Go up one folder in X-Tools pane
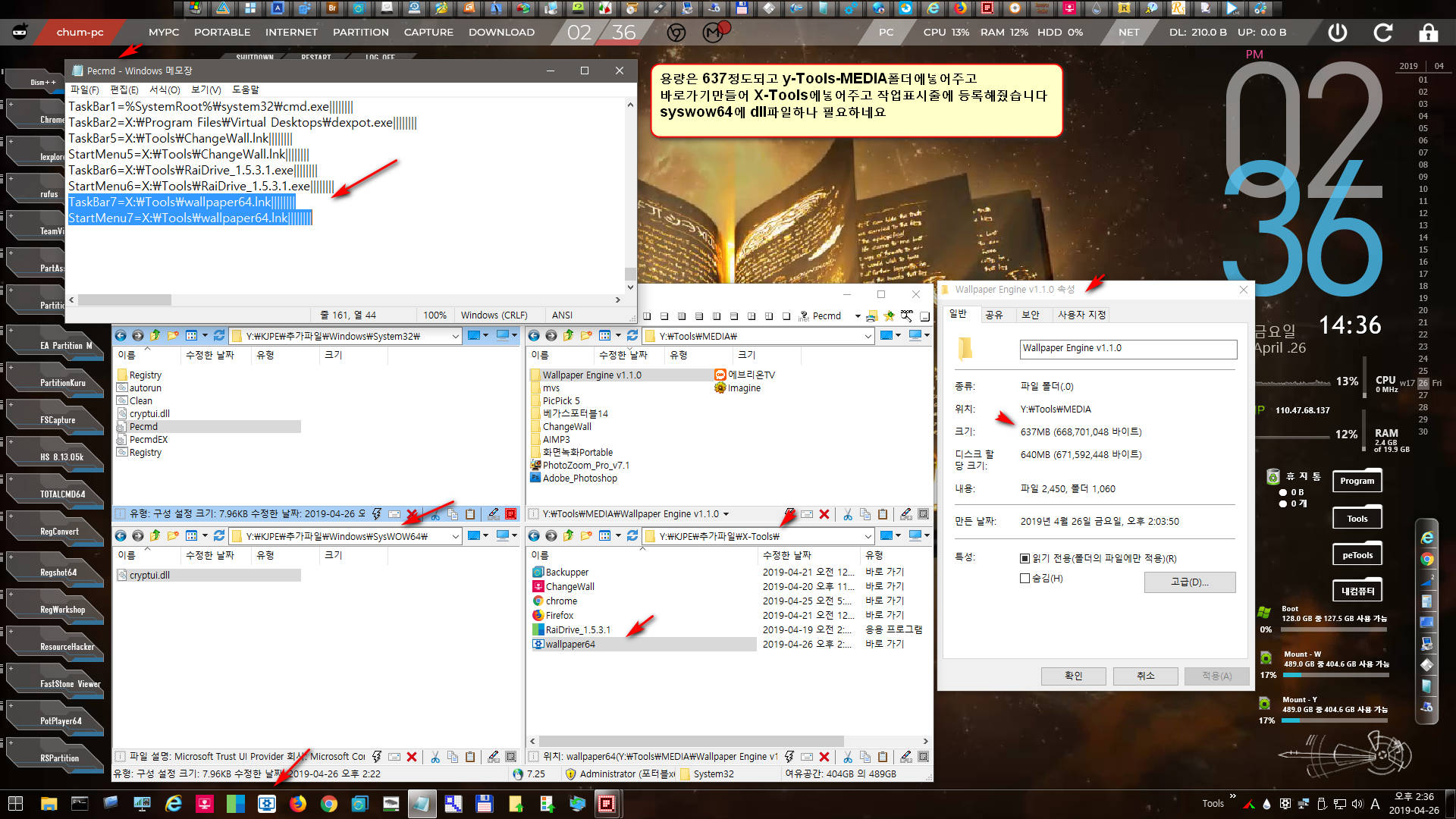1456x819 pixels. (568, 535)
